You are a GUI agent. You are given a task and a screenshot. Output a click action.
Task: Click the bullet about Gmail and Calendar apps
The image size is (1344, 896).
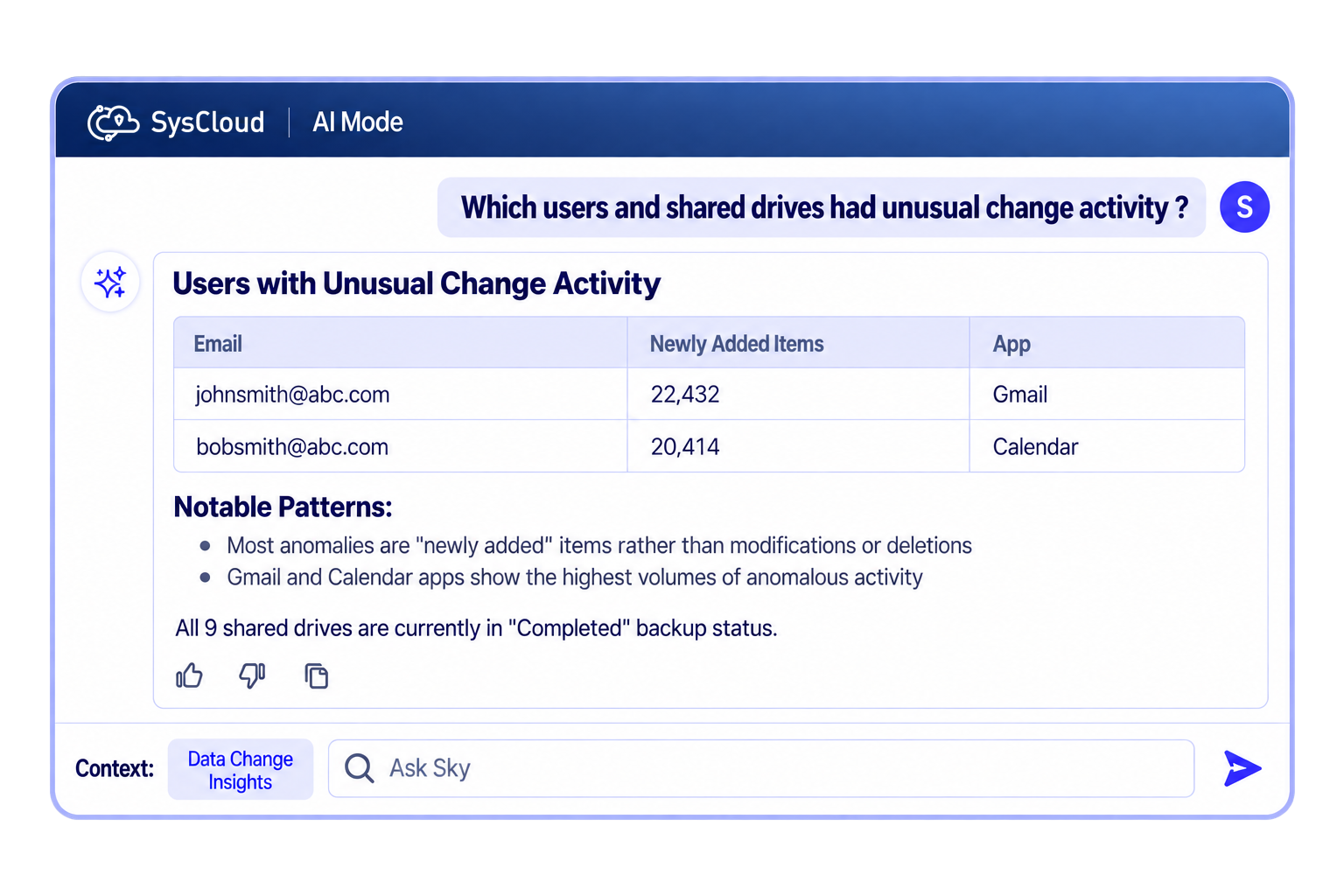[x=575, y=577]
